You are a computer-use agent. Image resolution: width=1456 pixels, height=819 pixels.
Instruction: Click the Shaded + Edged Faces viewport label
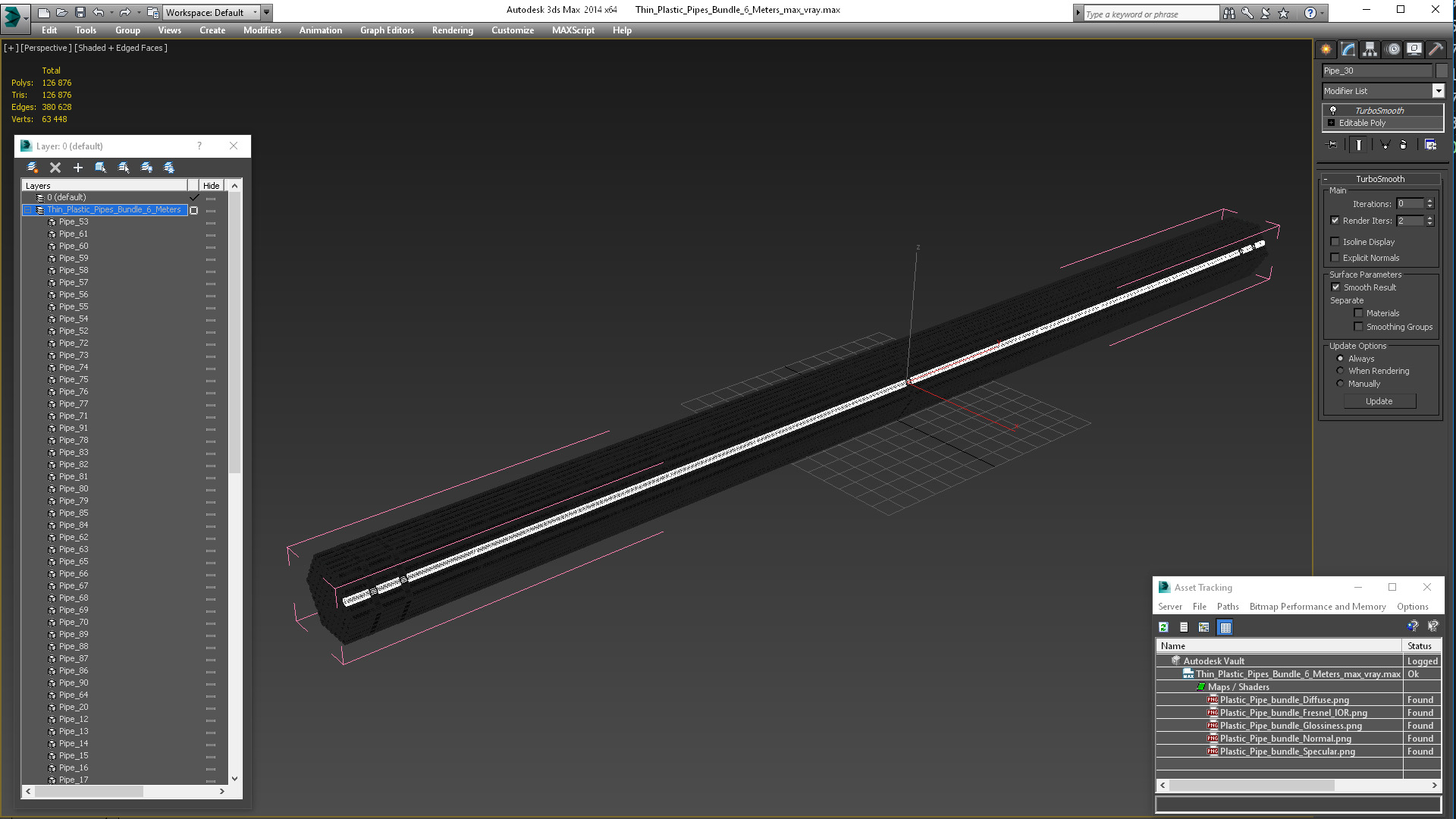[121, 48]
